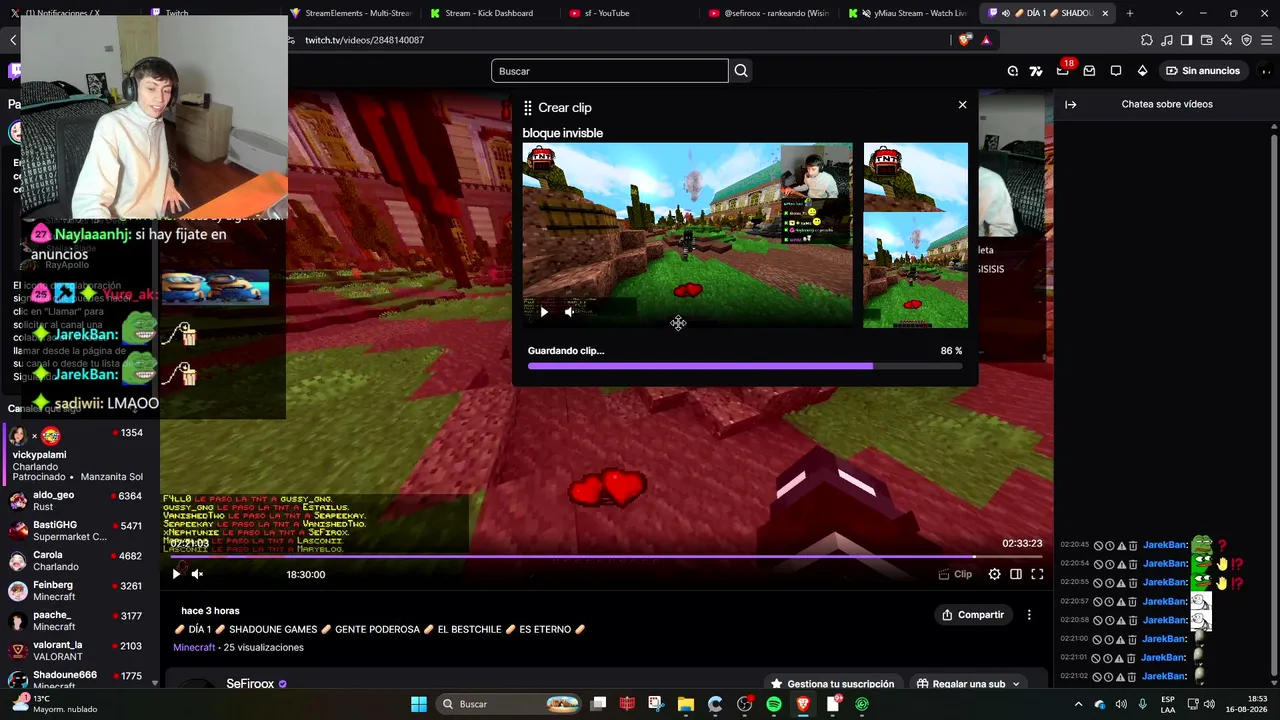Open the drops icon with 18 badge
Screen dimensions: 1280x720
coord(1063,70)
